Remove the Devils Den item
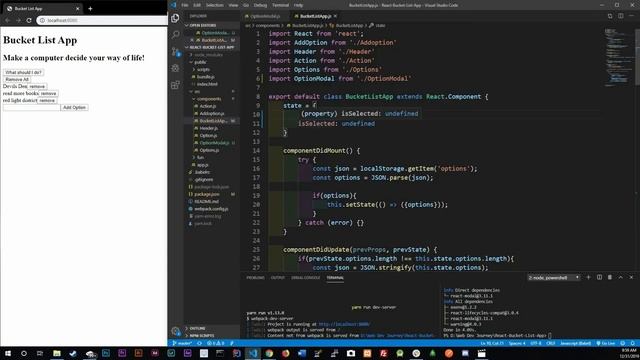 tap(37, 86)
